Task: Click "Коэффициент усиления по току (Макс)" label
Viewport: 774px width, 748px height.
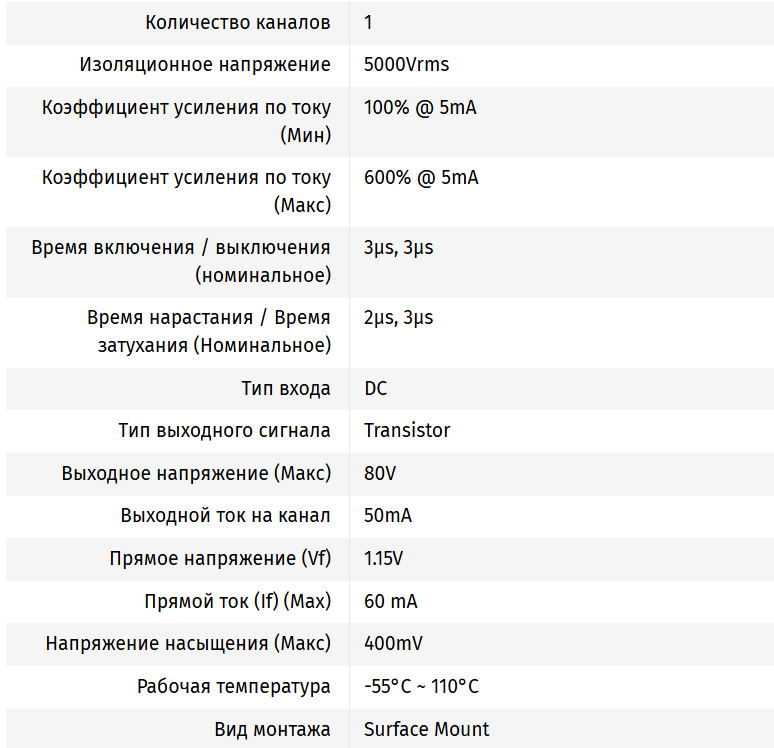Action: coord(186,191)
